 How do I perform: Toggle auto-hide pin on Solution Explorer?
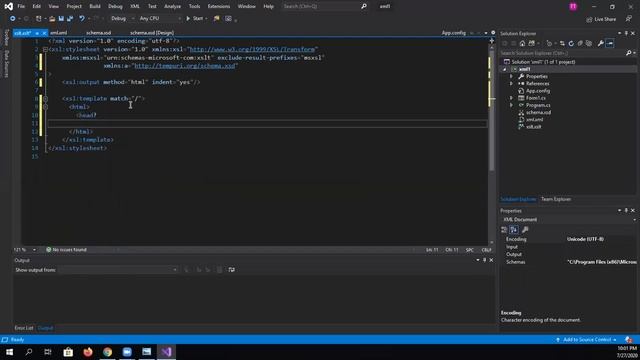point(626,33)
